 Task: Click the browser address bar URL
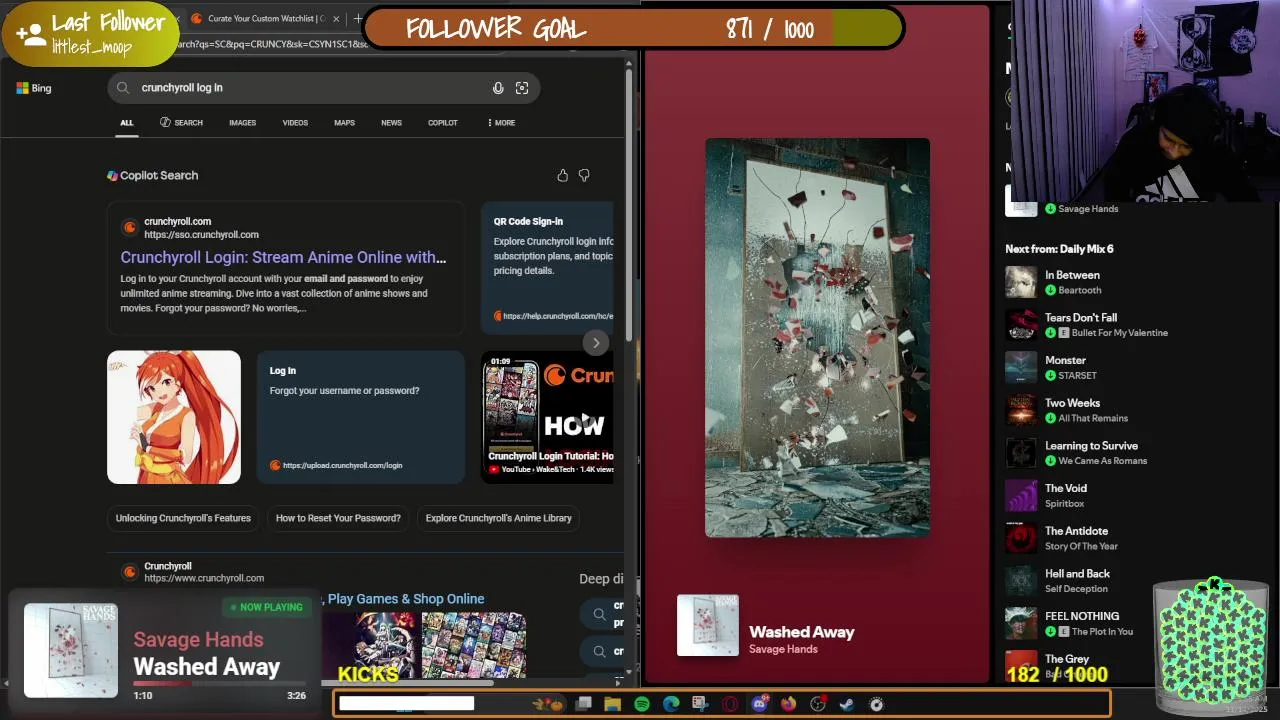click(x=270, y=44)
